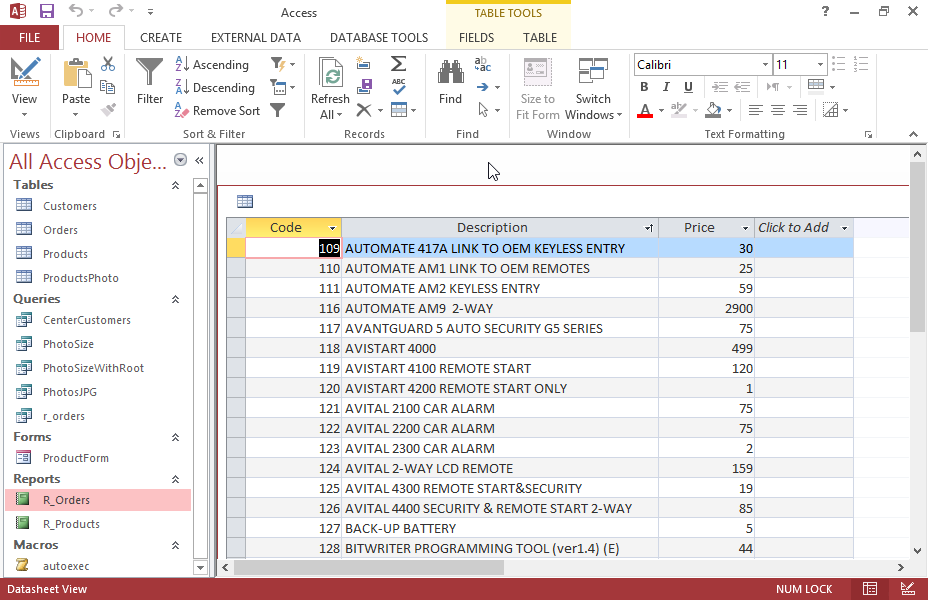Click the Delete record X icon
Screen dimensions: 928x600
[x=364, y=110]
